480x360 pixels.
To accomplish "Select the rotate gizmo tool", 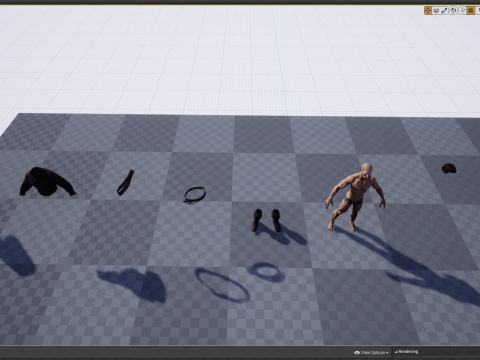I will point(436,11).
